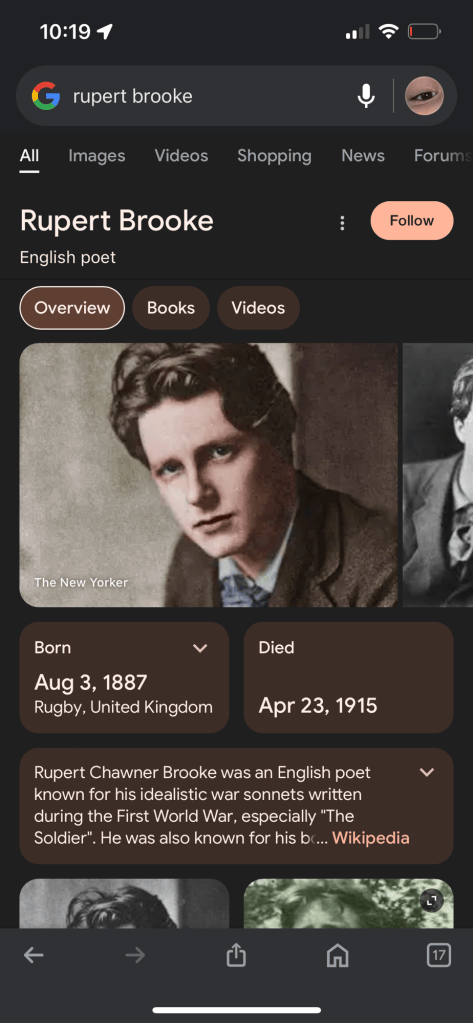Select the Overview chip
Screen dimensions: 473x1023
pyautogui.click(x=72, y=308)
